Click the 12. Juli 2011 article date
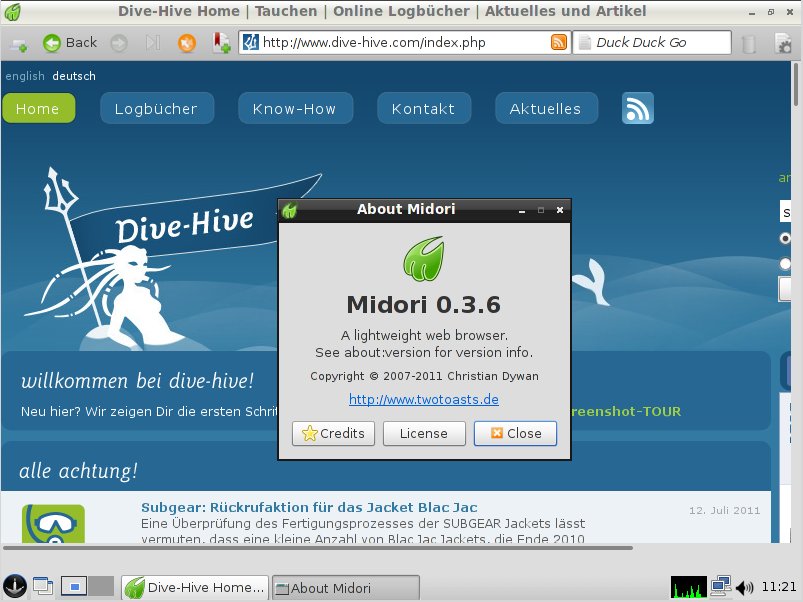This screenshot has height=602, width=803. [724, 510]
